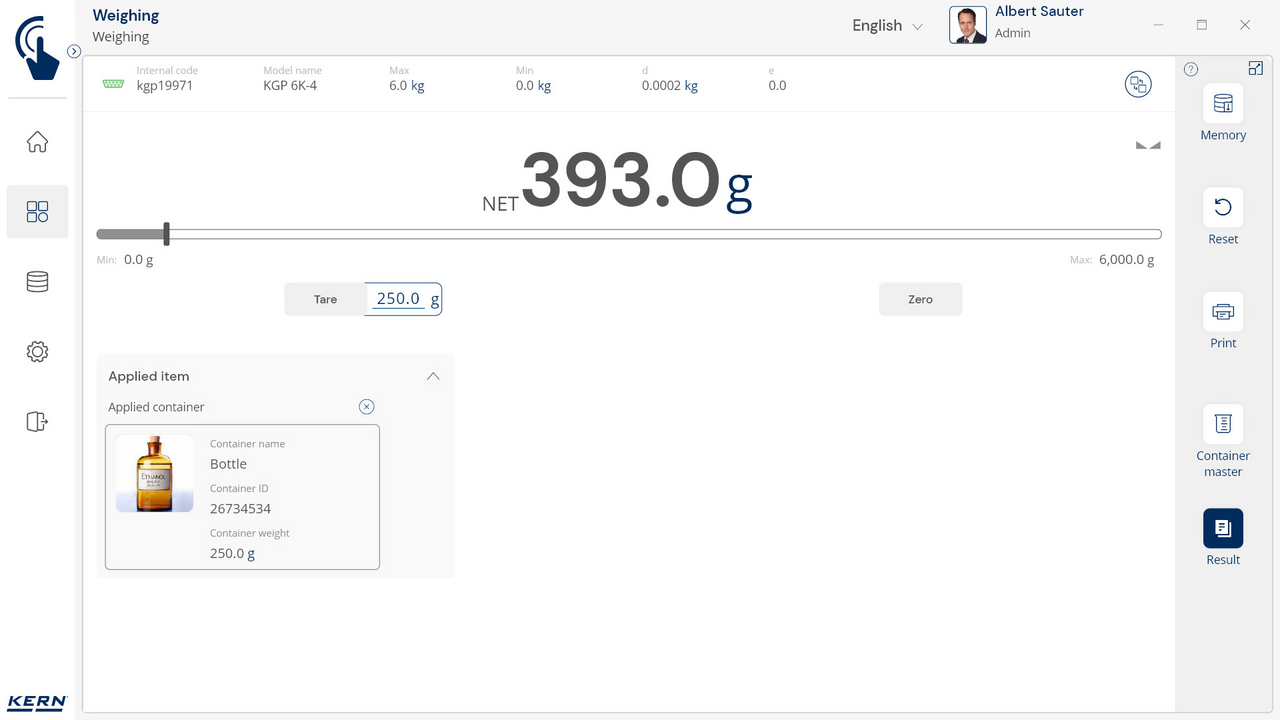Open Container master
Viewport: 1280px width, 720px height.
click(1222, 424)
